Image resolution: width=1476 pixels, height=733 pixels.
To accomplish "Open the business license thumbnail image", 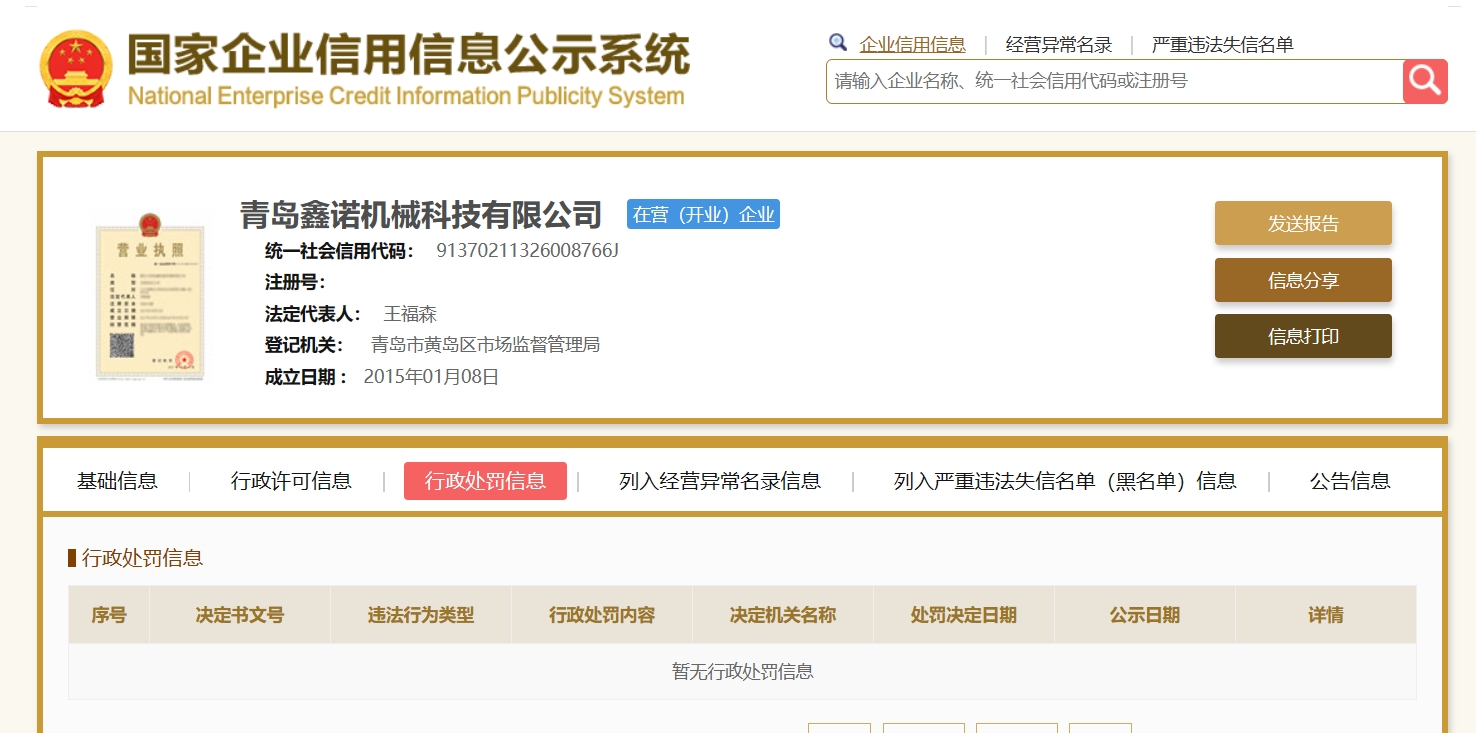I will pyautogui.click(x=150, y=295).
